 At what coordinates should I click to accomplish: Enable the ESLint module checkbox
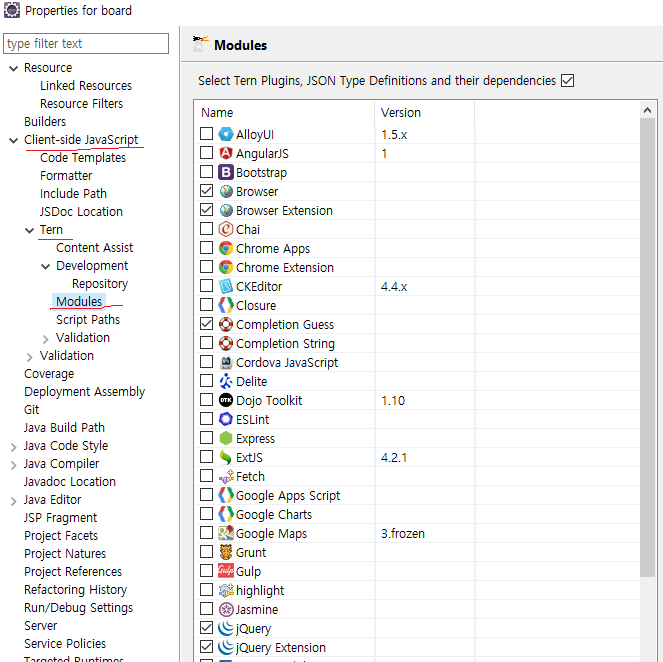pos(206,419)
